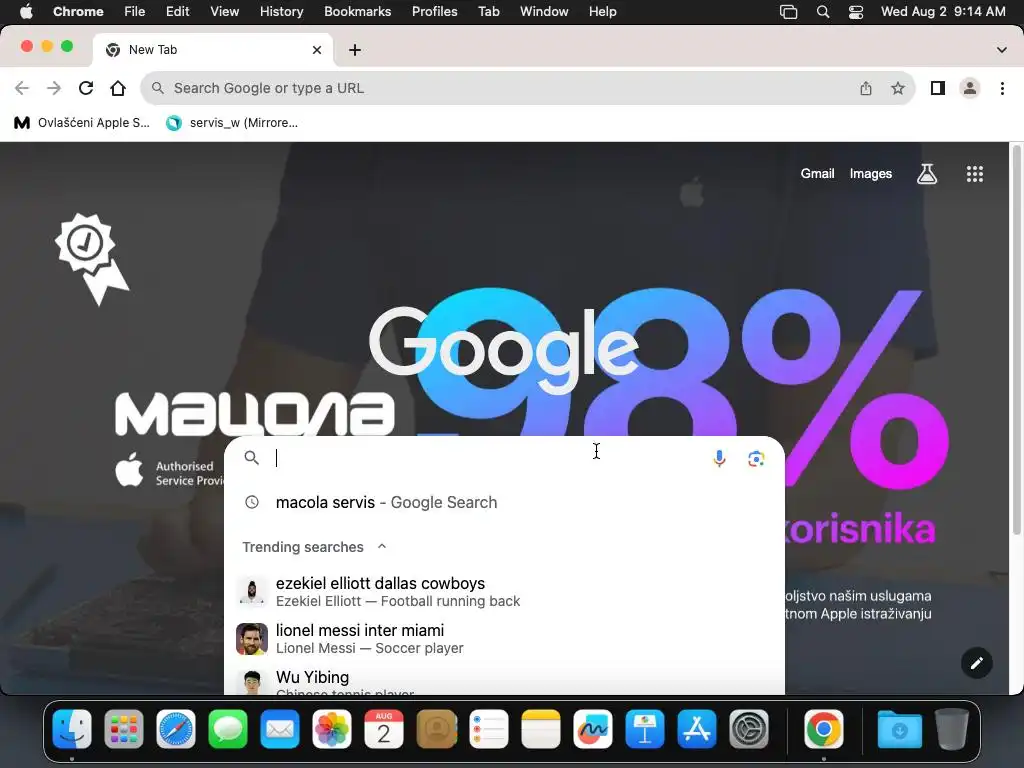Close the New Tab tab
This screenshot has height=768, width=1024.
point(317,50)
